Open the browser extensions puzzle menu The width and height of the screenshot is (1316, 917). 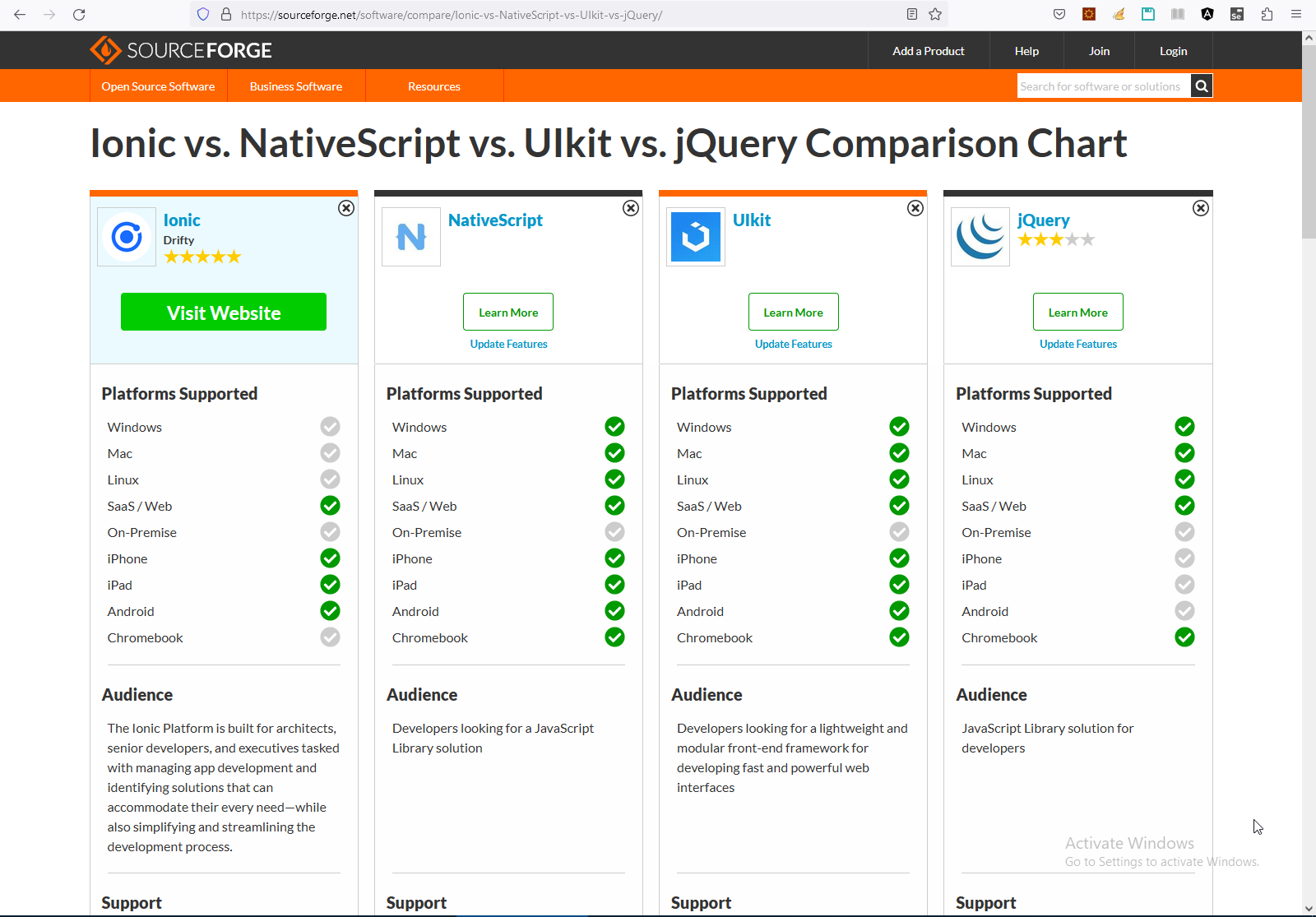coord(1267,14)
